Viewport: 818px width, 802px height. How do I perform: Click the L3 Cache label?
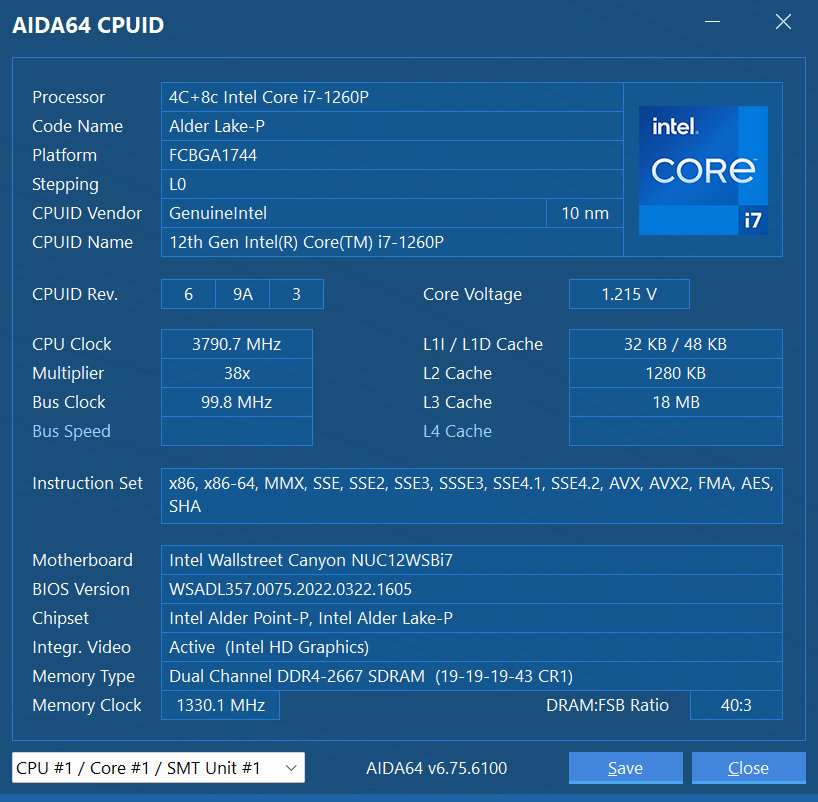[458, 402]
